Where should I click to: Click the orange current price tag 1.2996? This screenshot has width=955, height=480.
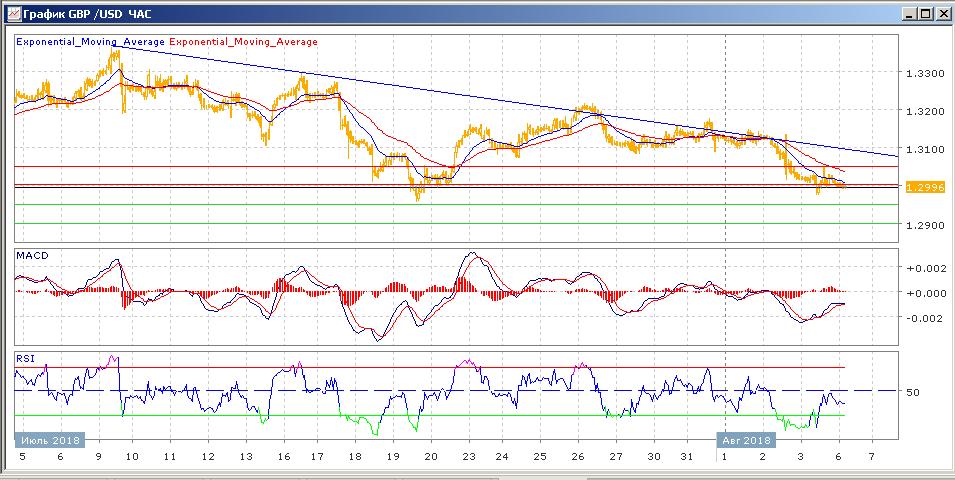(922, 187)
